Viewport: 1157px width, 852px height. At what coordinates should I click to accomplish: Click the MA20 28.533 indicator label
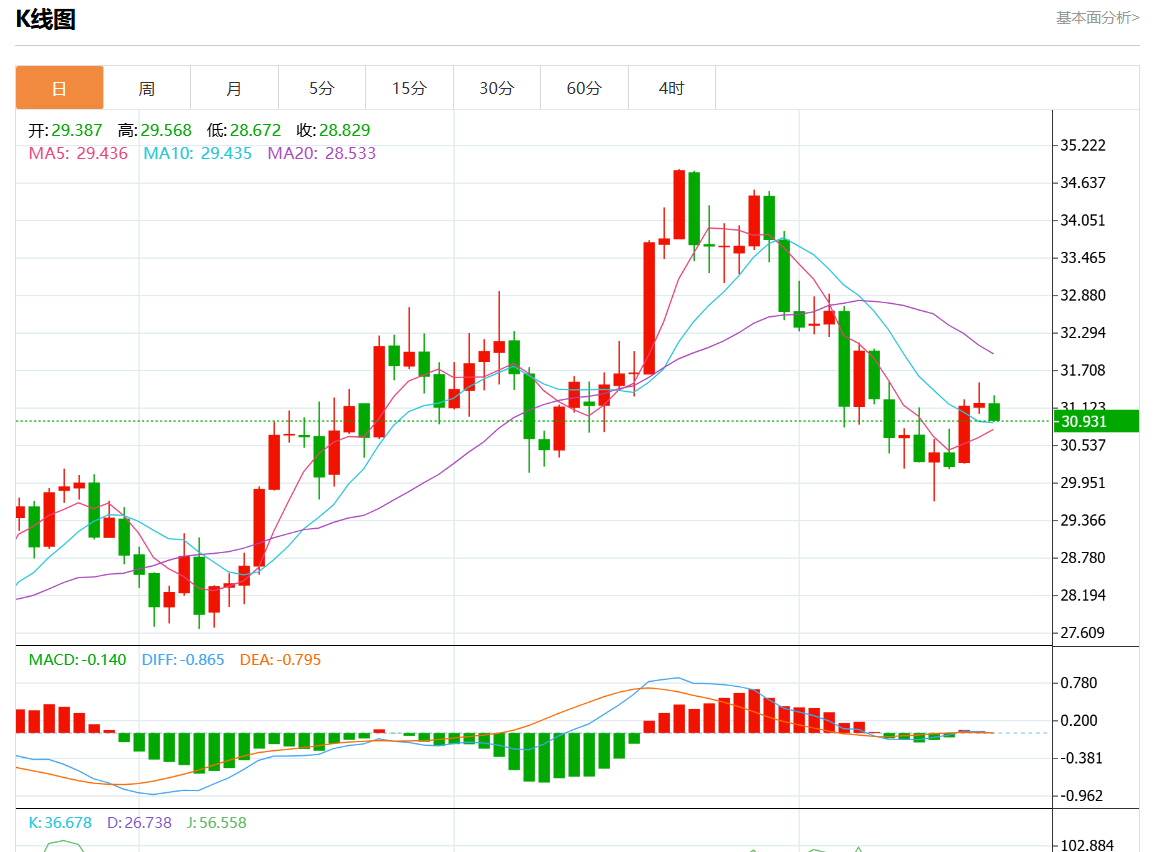click(x=321, y=153)
